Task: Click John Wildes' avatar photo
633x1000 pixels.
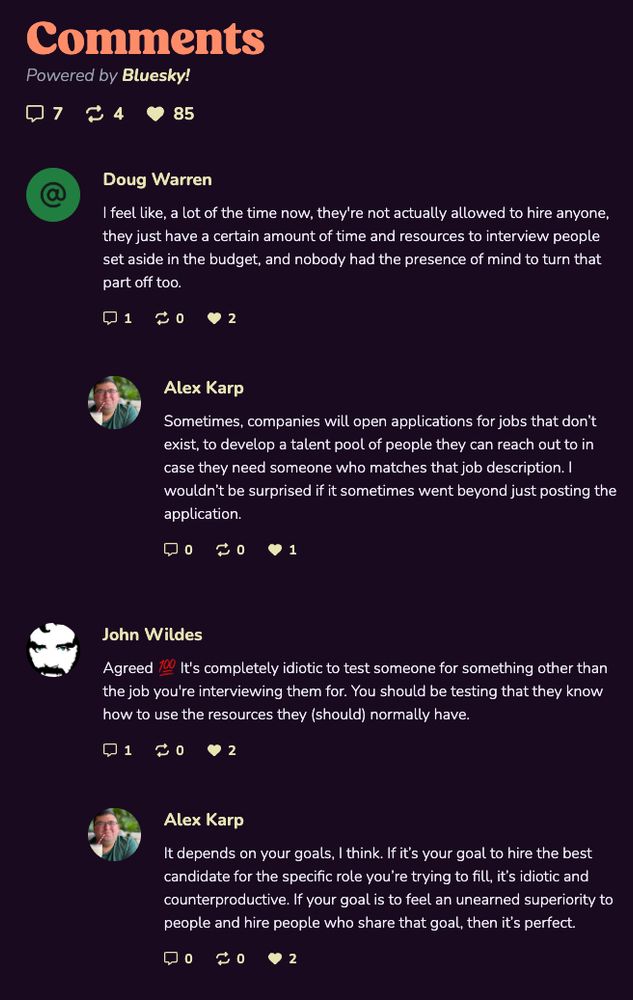Action: 52,649
